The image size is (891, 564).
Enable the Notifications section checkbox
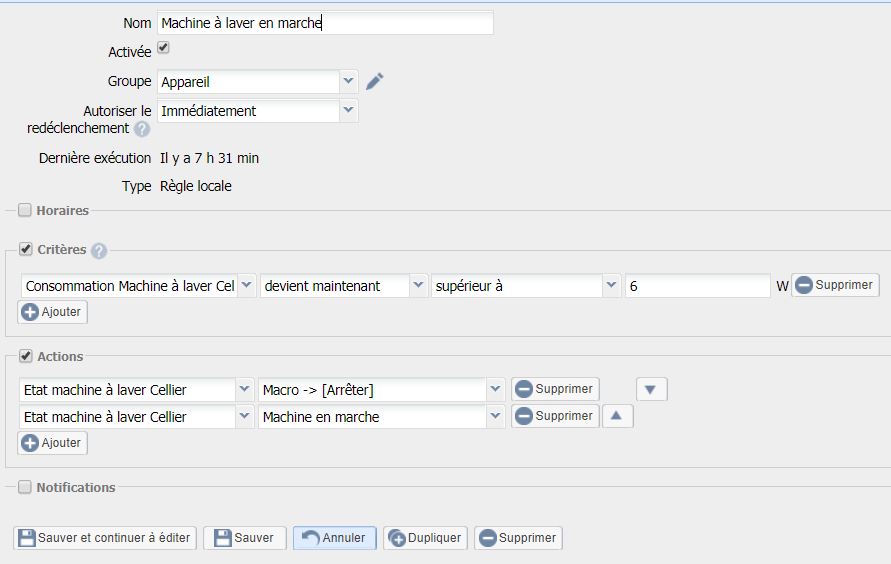[x=24, y=487]
